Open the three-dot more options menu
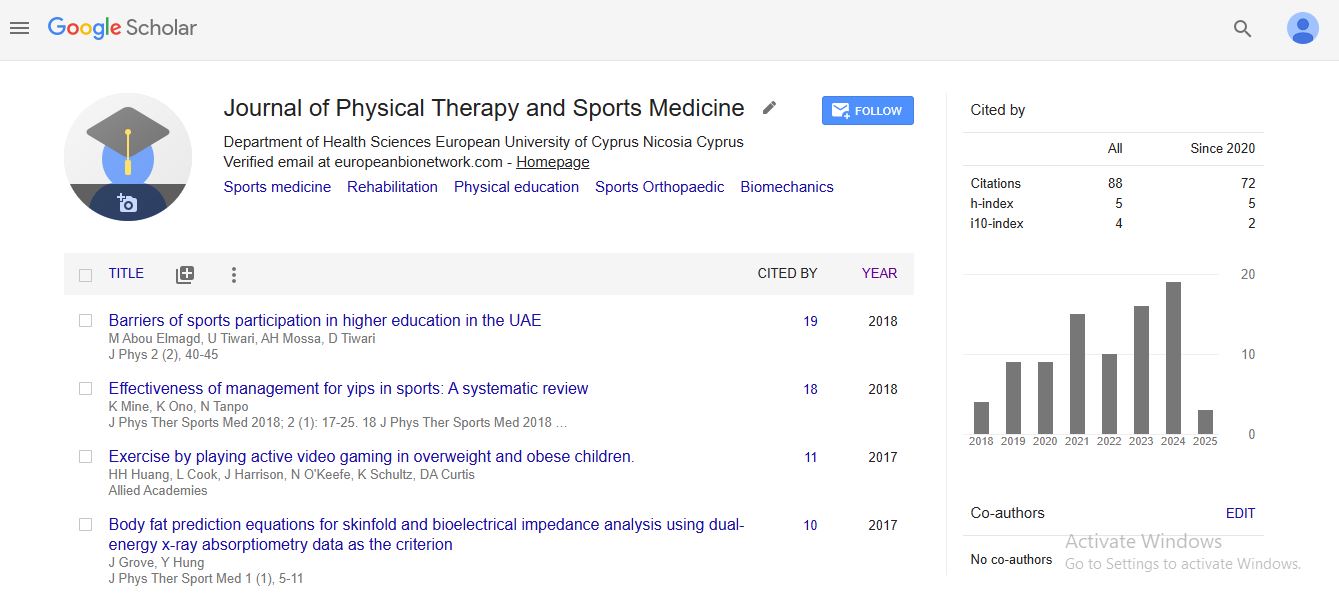 (x=233, y=275)
